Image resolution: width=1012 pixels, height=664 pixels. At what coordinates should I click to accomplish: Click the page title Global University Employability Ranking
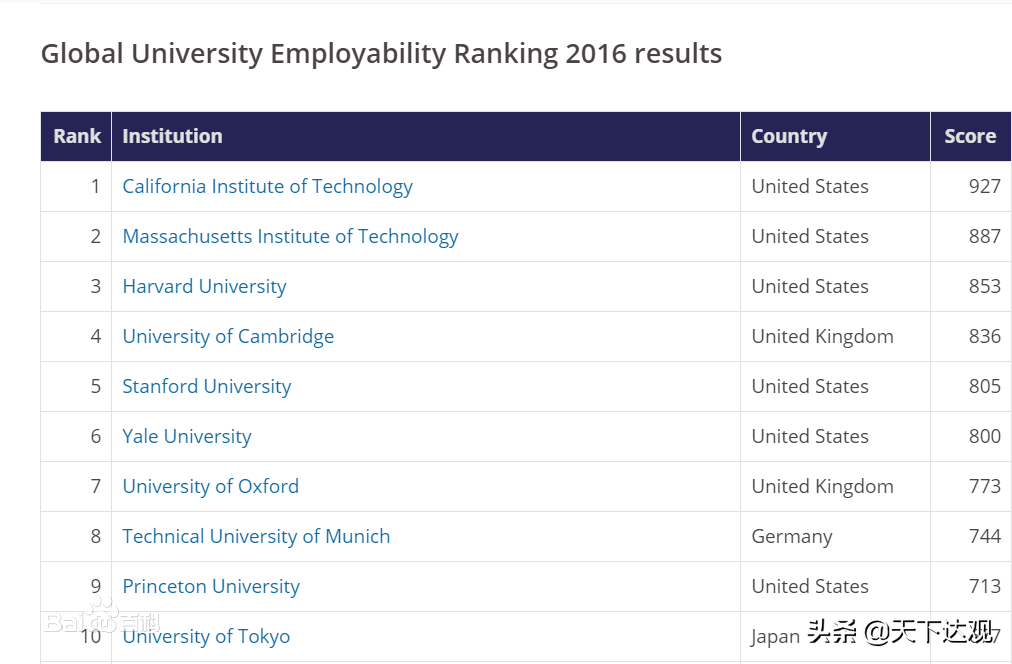click(380, 53)
